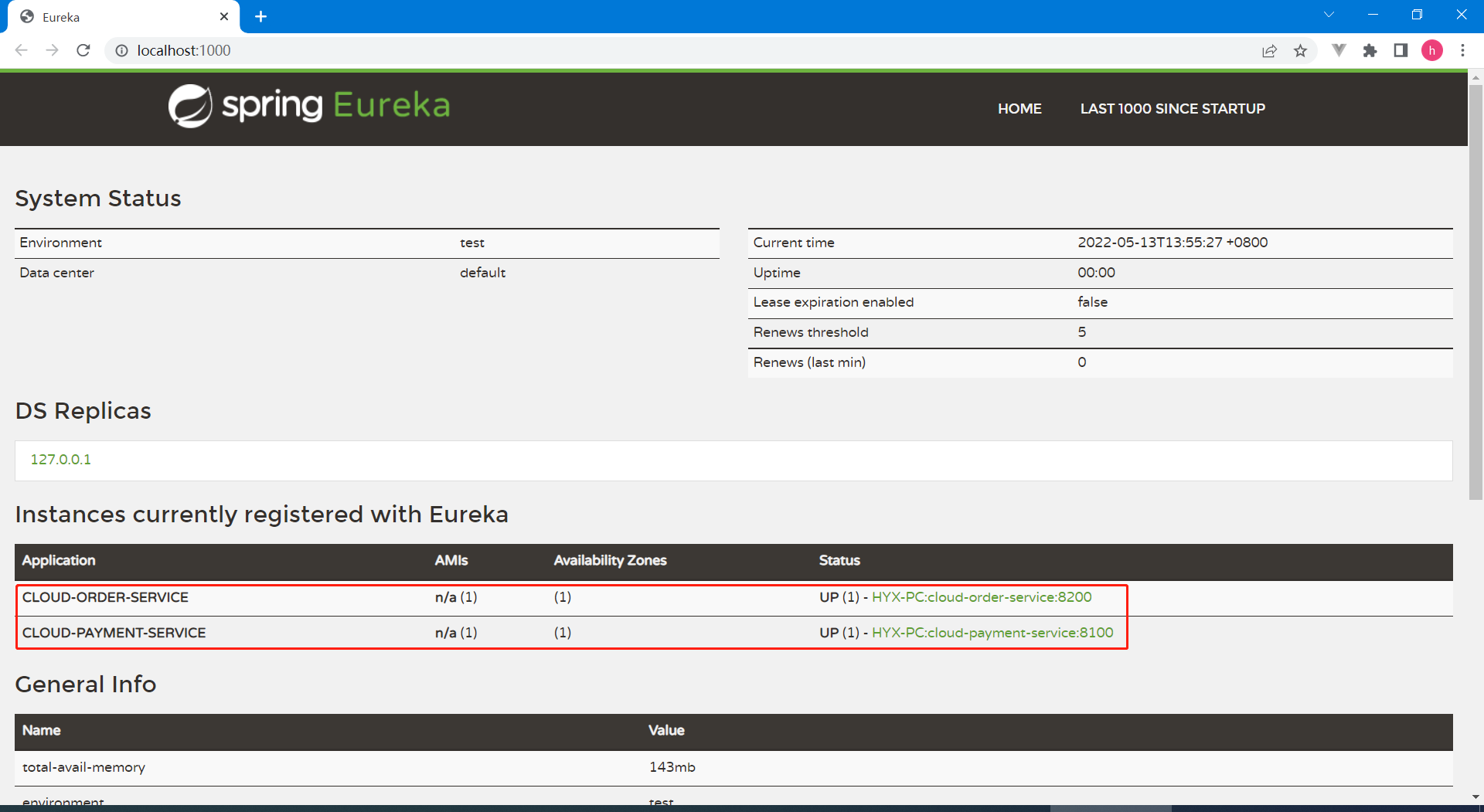Click the vertical scrollbar thumb

pyautogui.click(x=1475, y=292)
